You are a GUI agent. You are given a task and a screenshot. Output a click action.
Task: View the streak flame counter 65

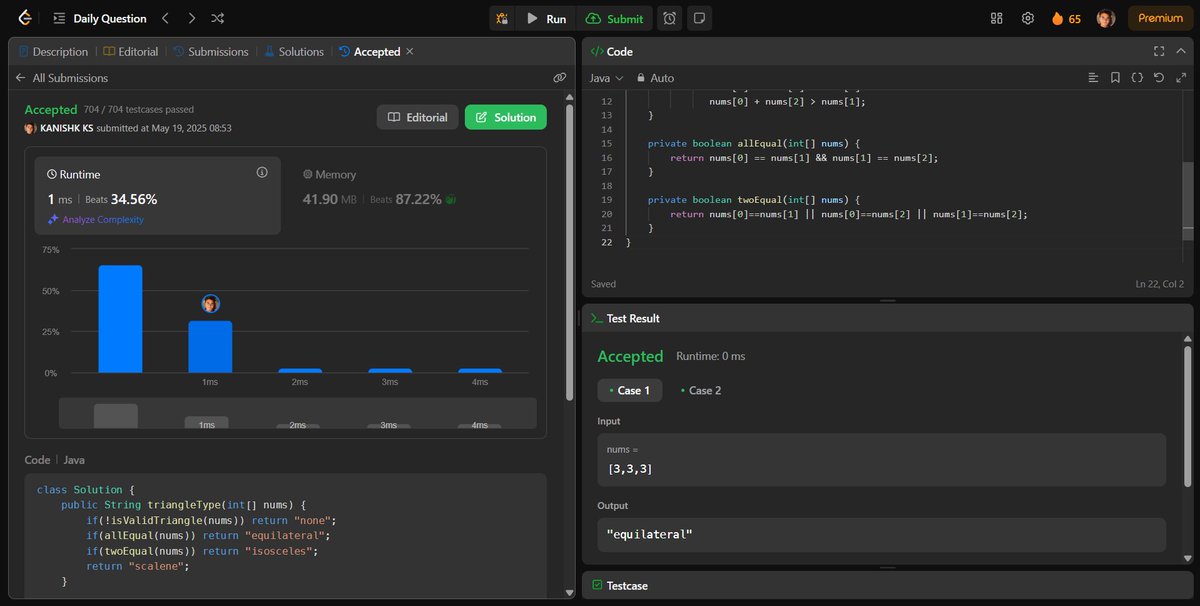coord(1066,18)
